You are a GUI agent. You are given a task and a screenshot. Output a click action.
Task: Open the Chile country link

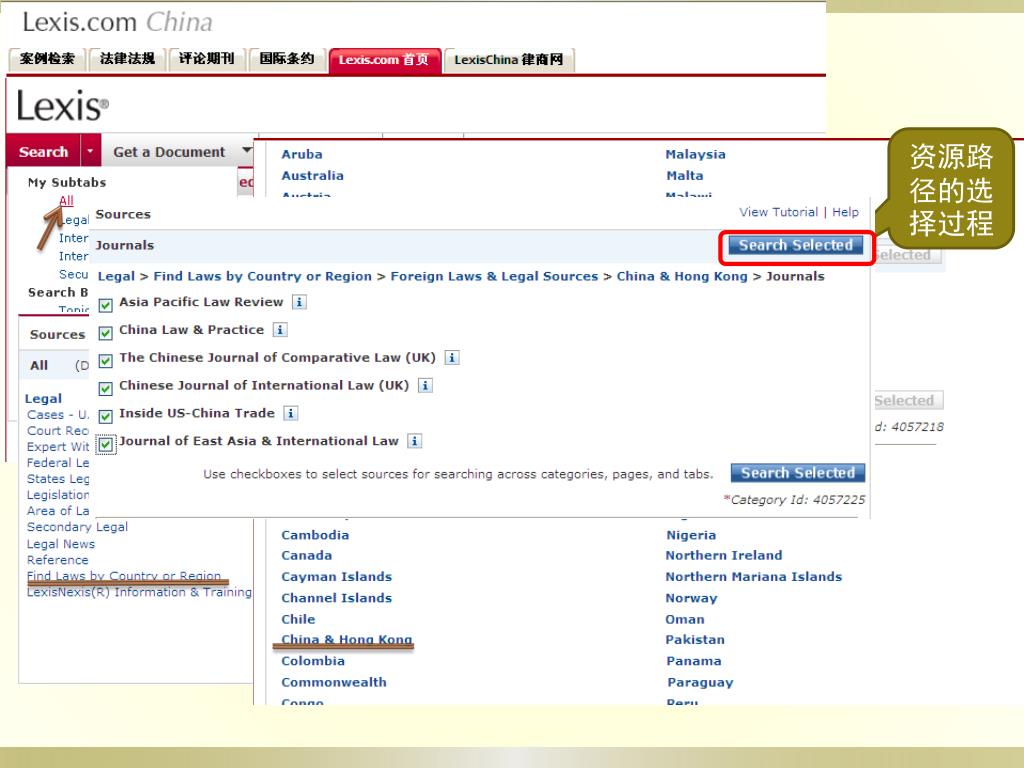point(298,619)
